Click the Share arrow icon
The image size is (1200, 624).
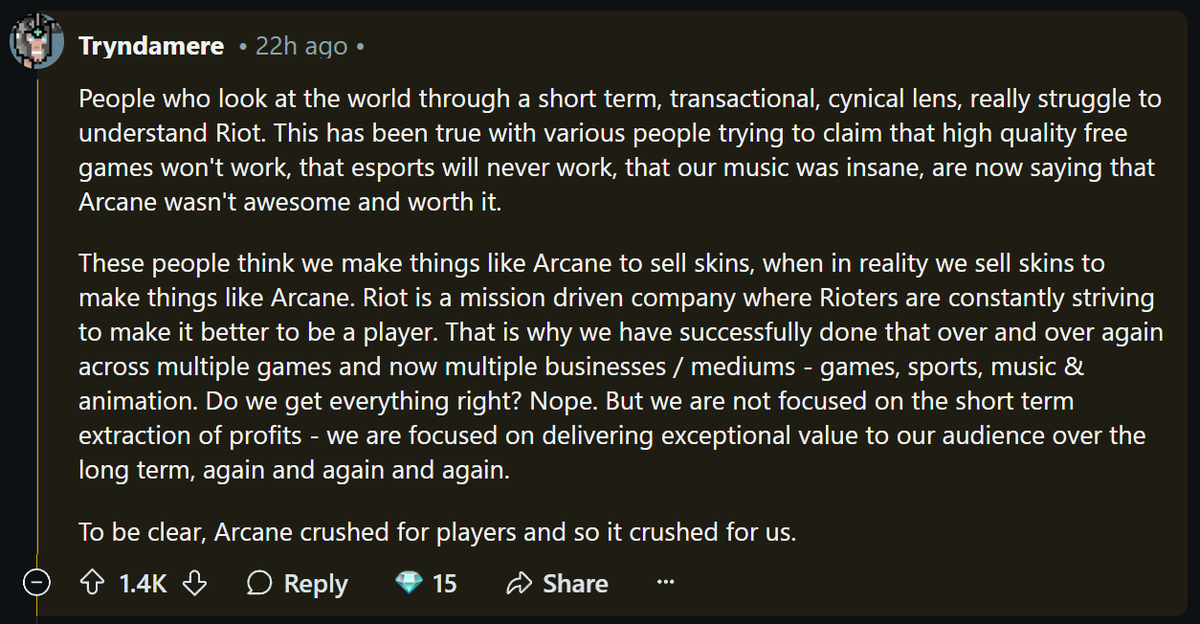520,583
